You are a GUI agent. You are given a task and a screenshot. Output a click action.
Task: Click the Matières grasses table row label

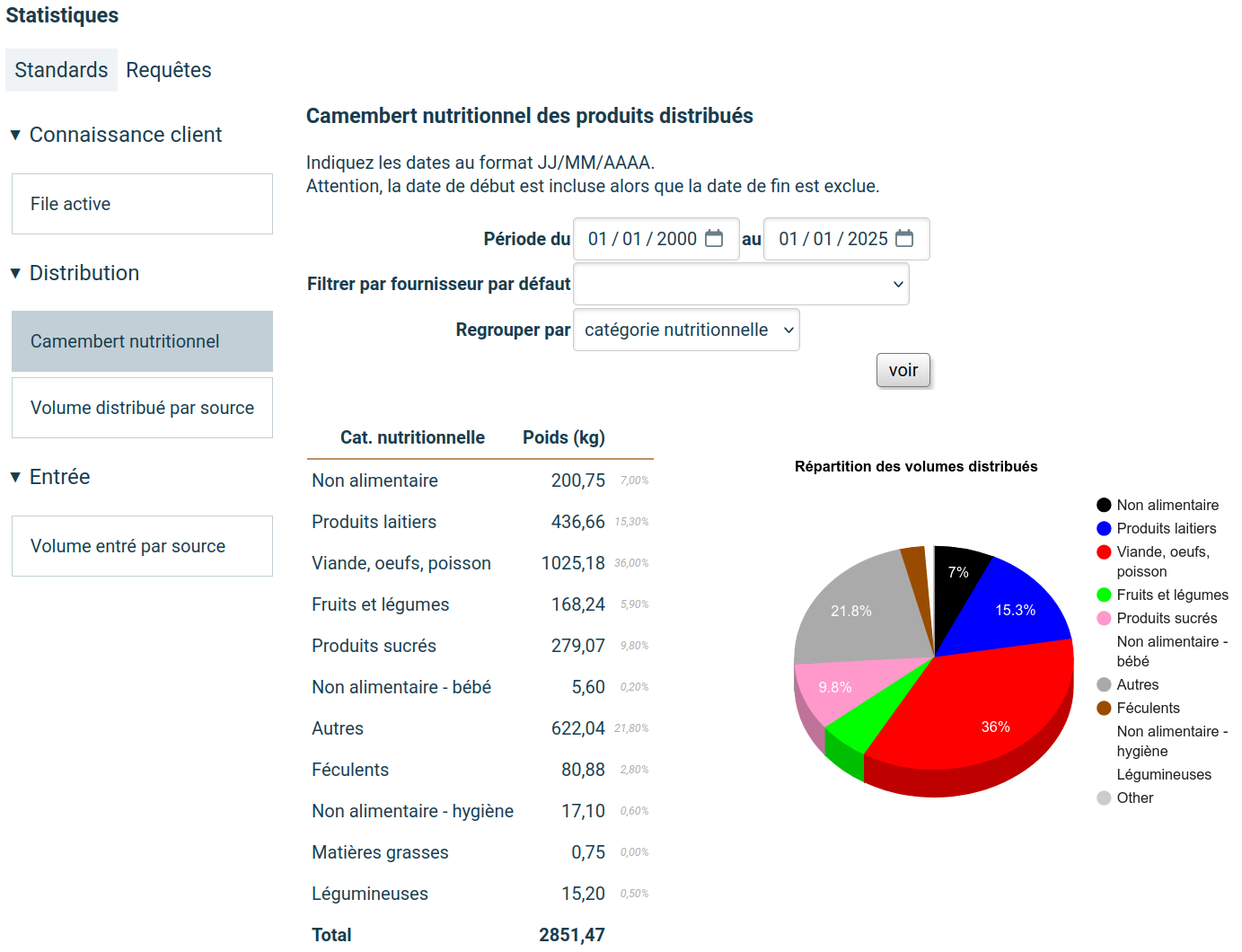pos(380,852)
